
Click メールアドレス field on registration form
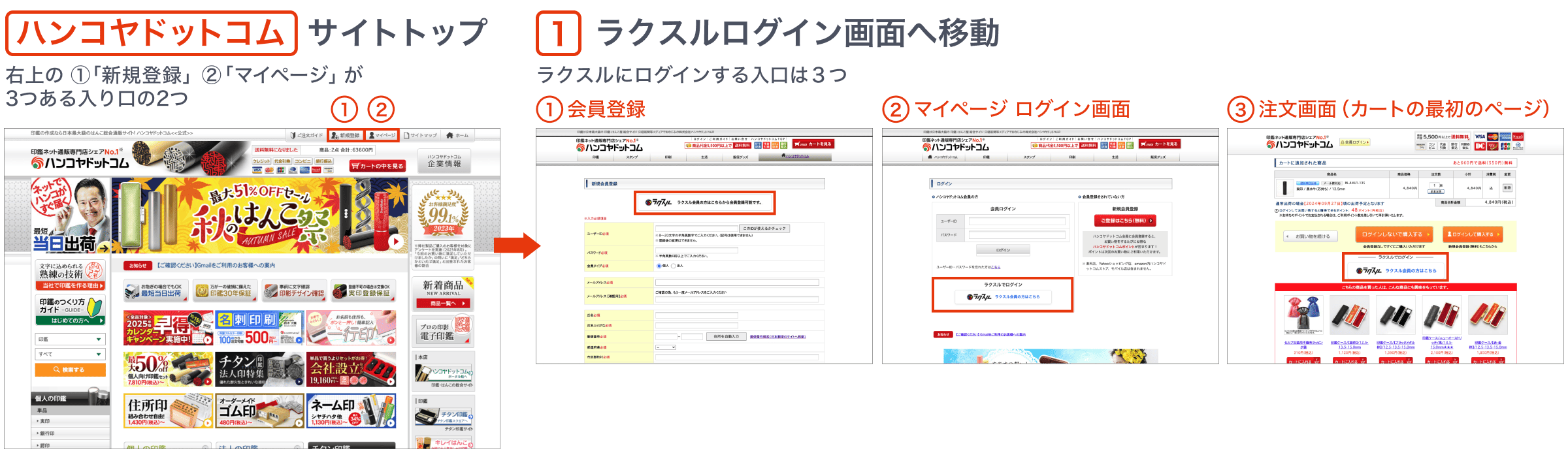pyautogui.click(x=737, y=283)
